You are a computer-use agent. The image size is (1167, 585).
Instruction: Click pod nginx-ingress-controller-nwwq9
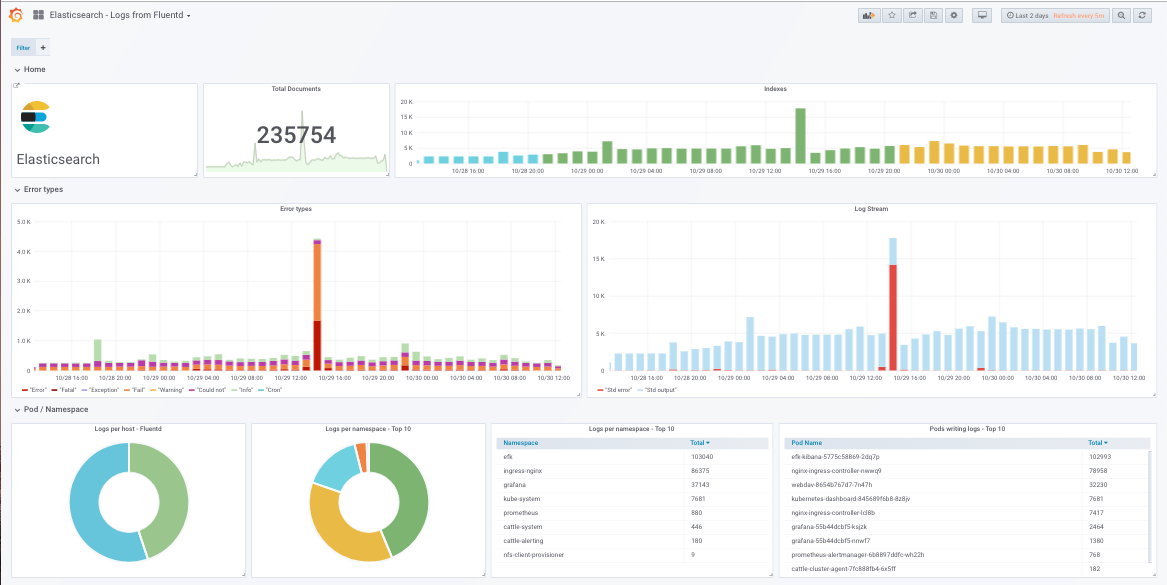tap(837, 470)
